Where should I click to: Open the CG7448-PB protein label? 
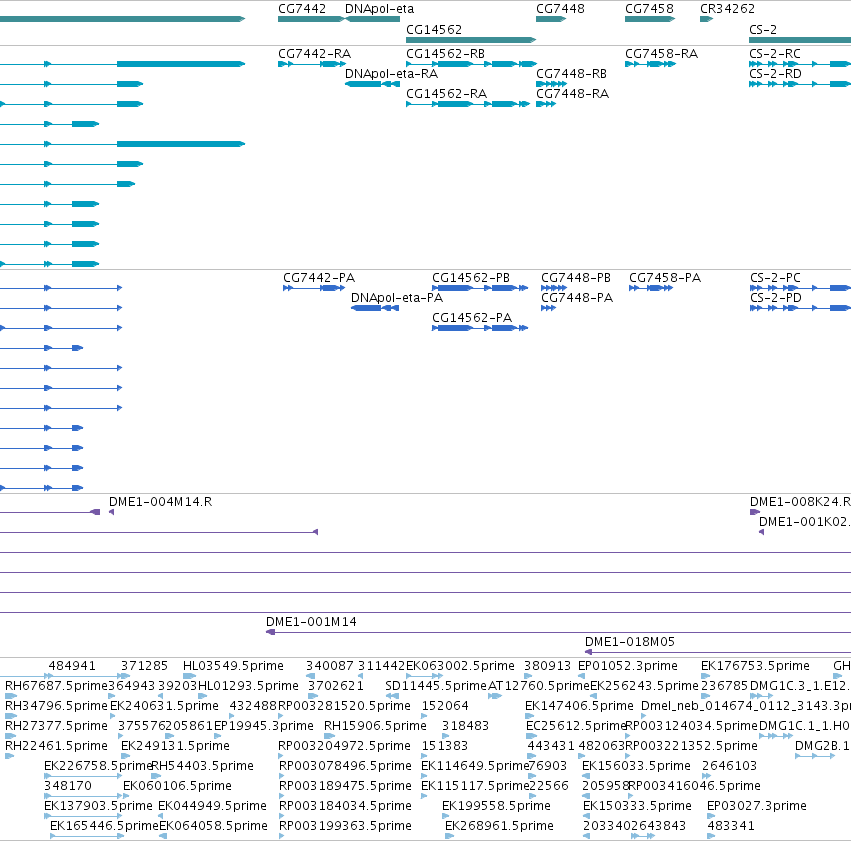[x=575, y=278]
